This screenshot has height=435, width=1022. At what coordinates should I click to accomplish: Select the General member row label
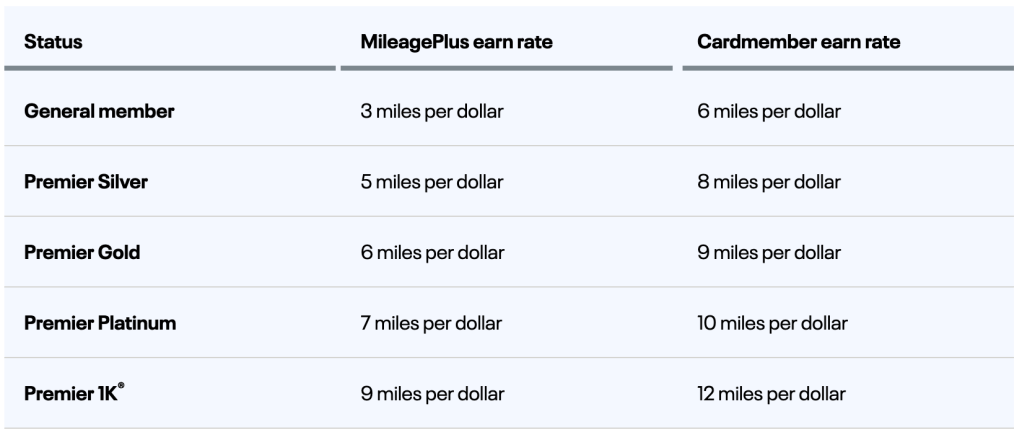(99, 112)
